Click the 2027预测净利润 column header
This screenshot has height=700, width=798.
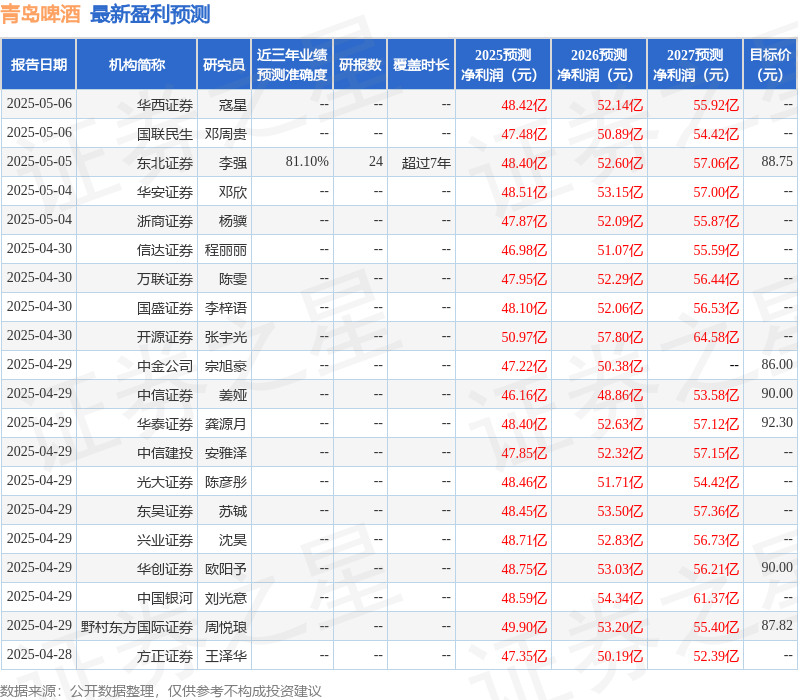click(x=695, y=65)
